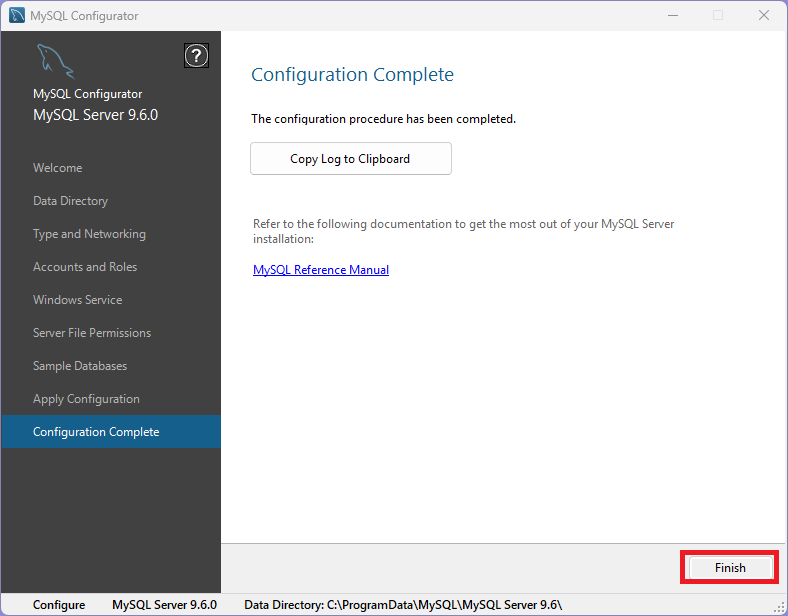The image size is (788, 616).
Task: Click the Configure label in status bar
Action: click(59, 605)
